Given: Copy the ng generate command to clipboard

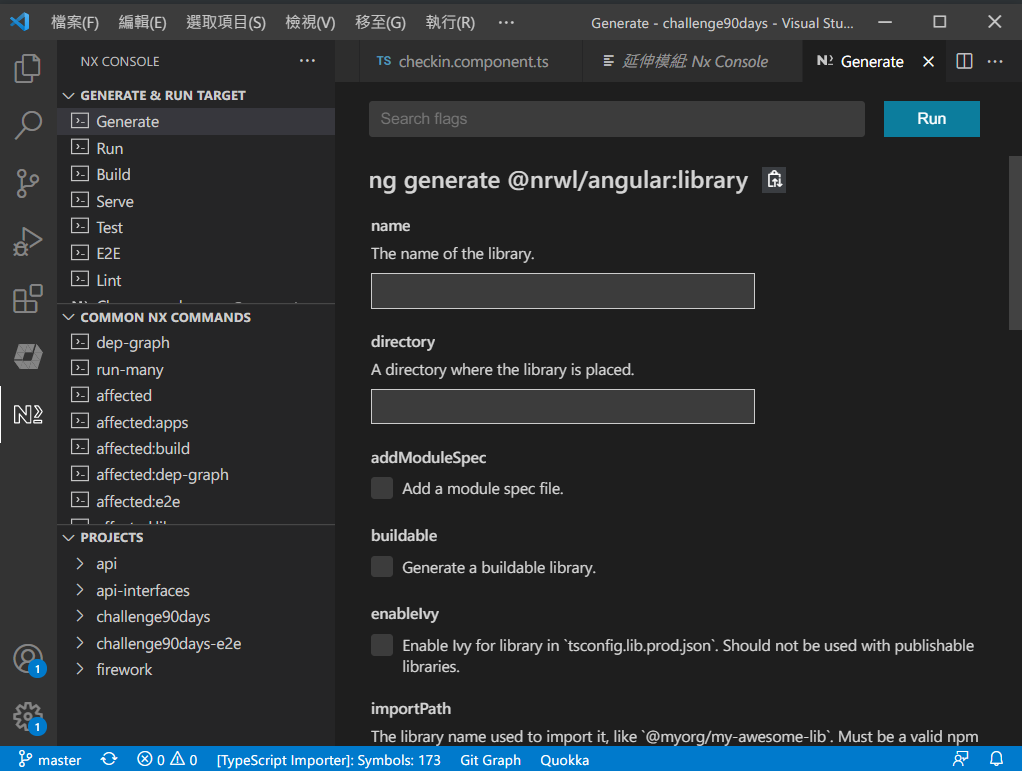Looking at the screenshot, I should (774, 180).
